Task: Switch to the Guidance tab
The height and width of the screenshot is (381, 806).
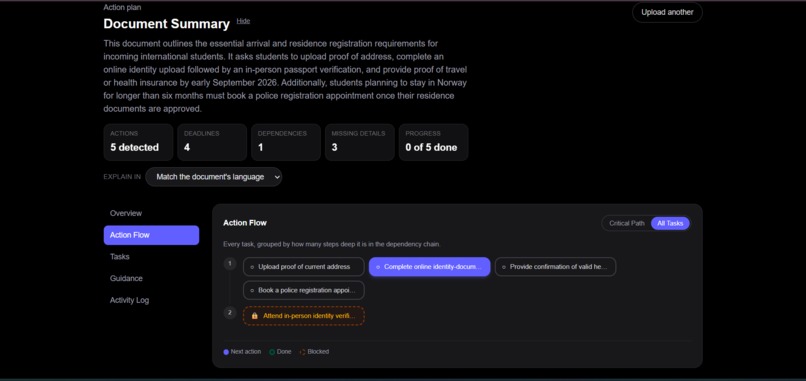Action: tap(151, 278)
